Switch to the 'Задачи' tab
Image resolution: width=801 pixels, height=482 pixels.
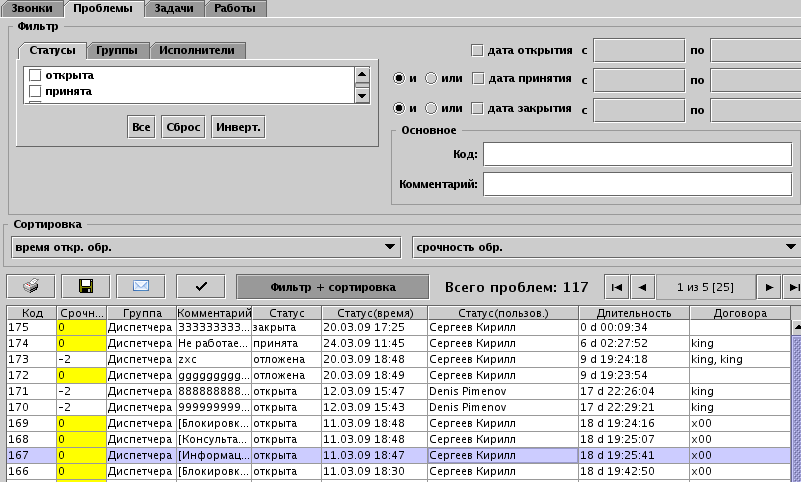[x=174, y=9]
